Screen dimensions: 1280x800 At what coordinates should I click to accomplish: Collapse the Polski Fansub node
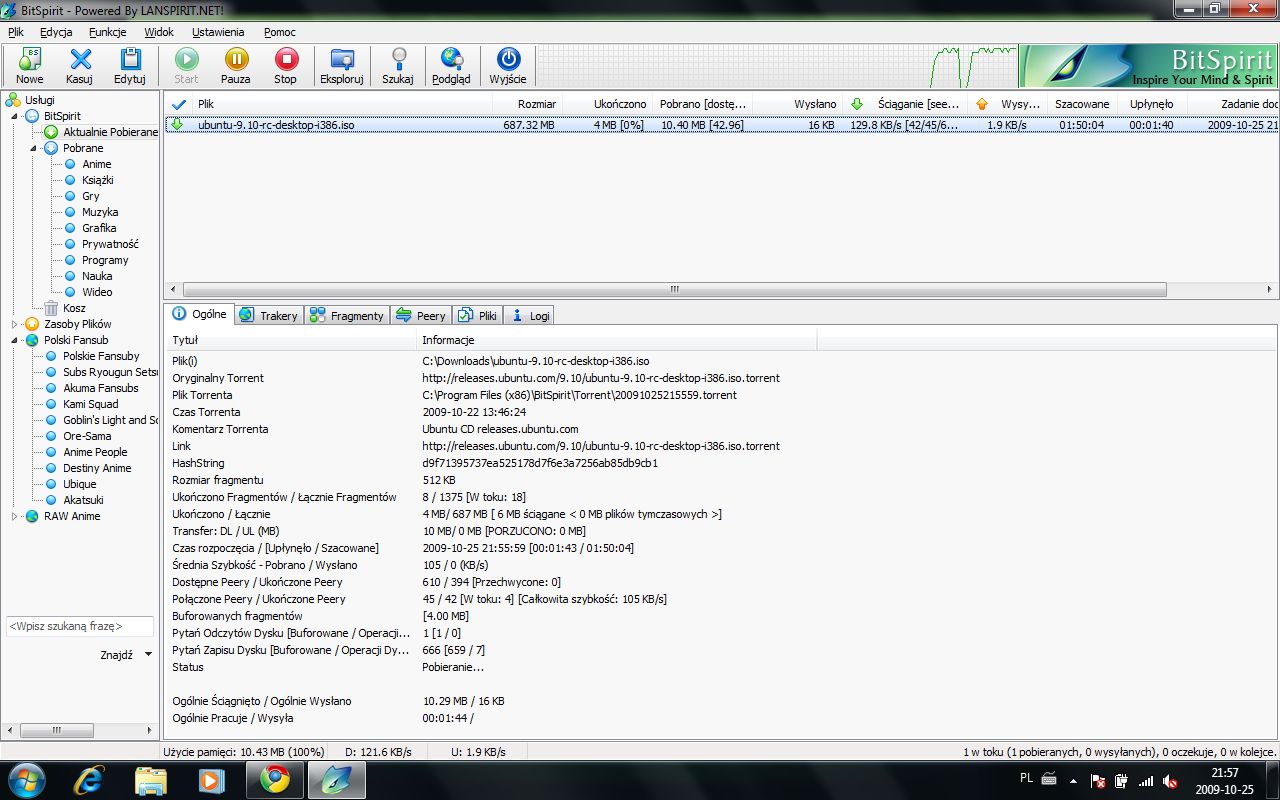(x=15, y=340)
